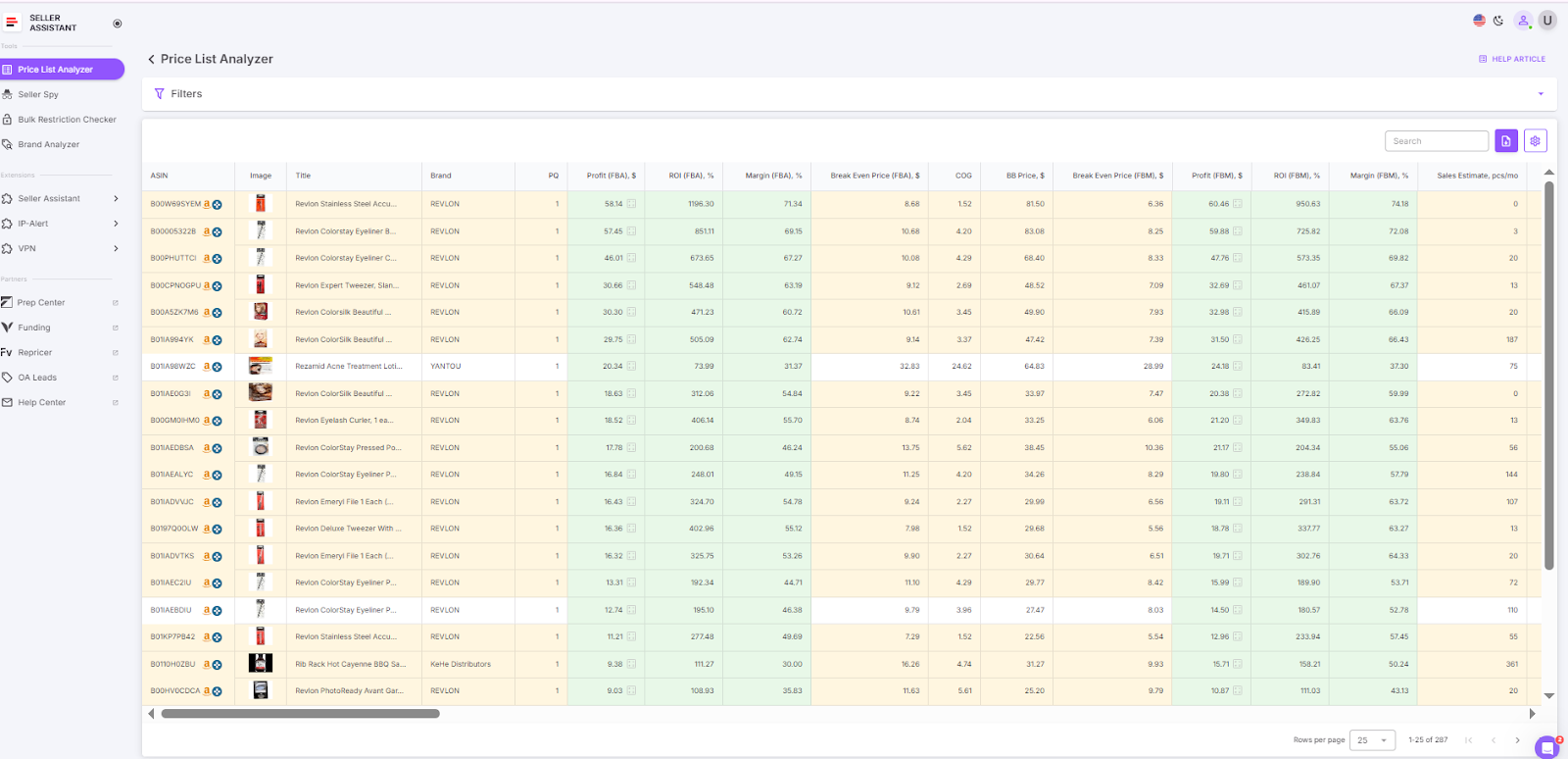
Task: Click calculator icon beside FBM profit 15.71
Action: [x=1238, y=664]
